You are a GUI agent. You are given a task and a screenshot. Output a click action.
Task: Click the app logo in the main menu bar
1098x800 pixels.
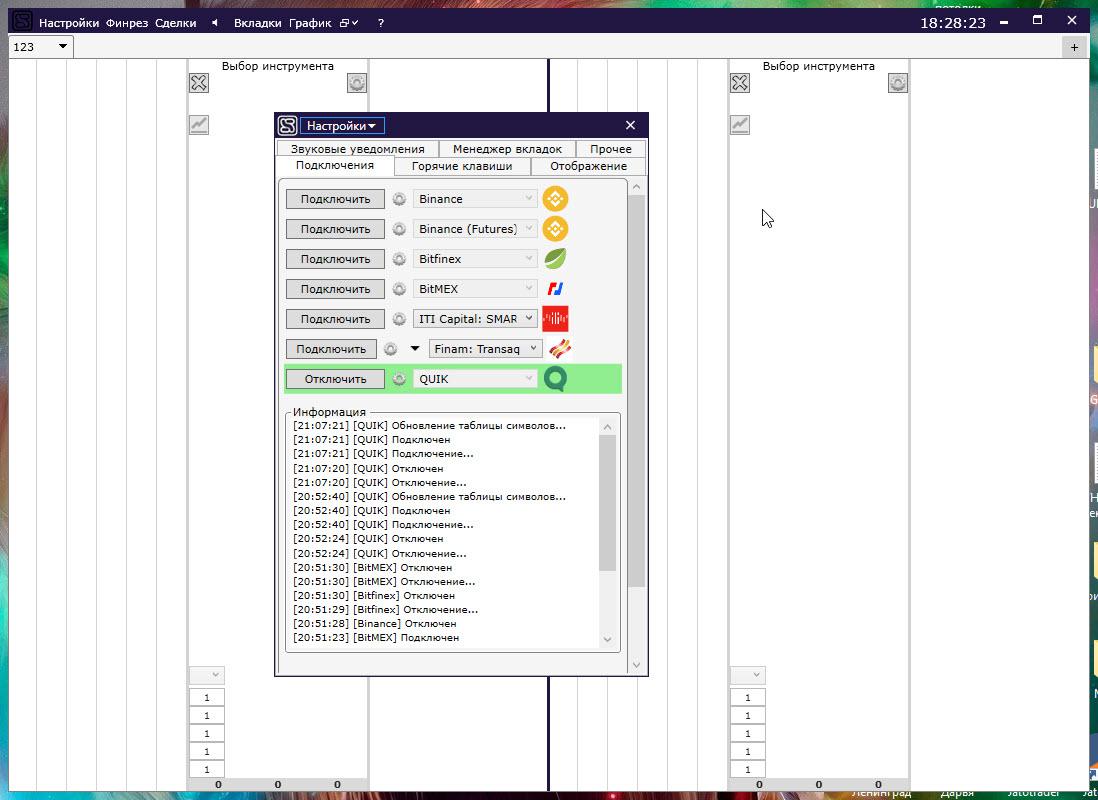[22, 22]
